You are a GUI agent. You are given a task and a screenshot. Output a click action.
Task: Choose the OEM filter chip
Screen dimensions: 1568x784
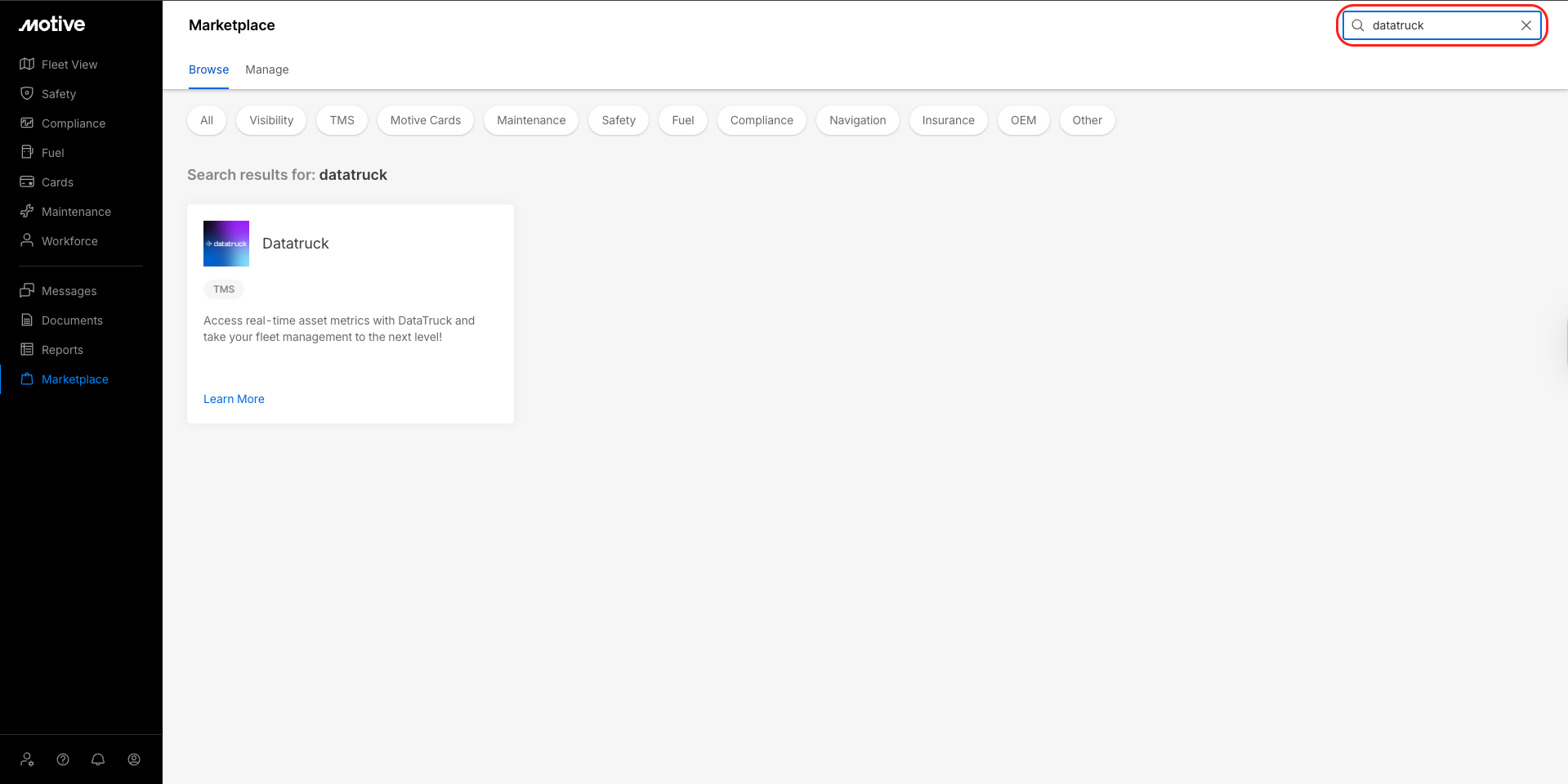(1024, 120)
